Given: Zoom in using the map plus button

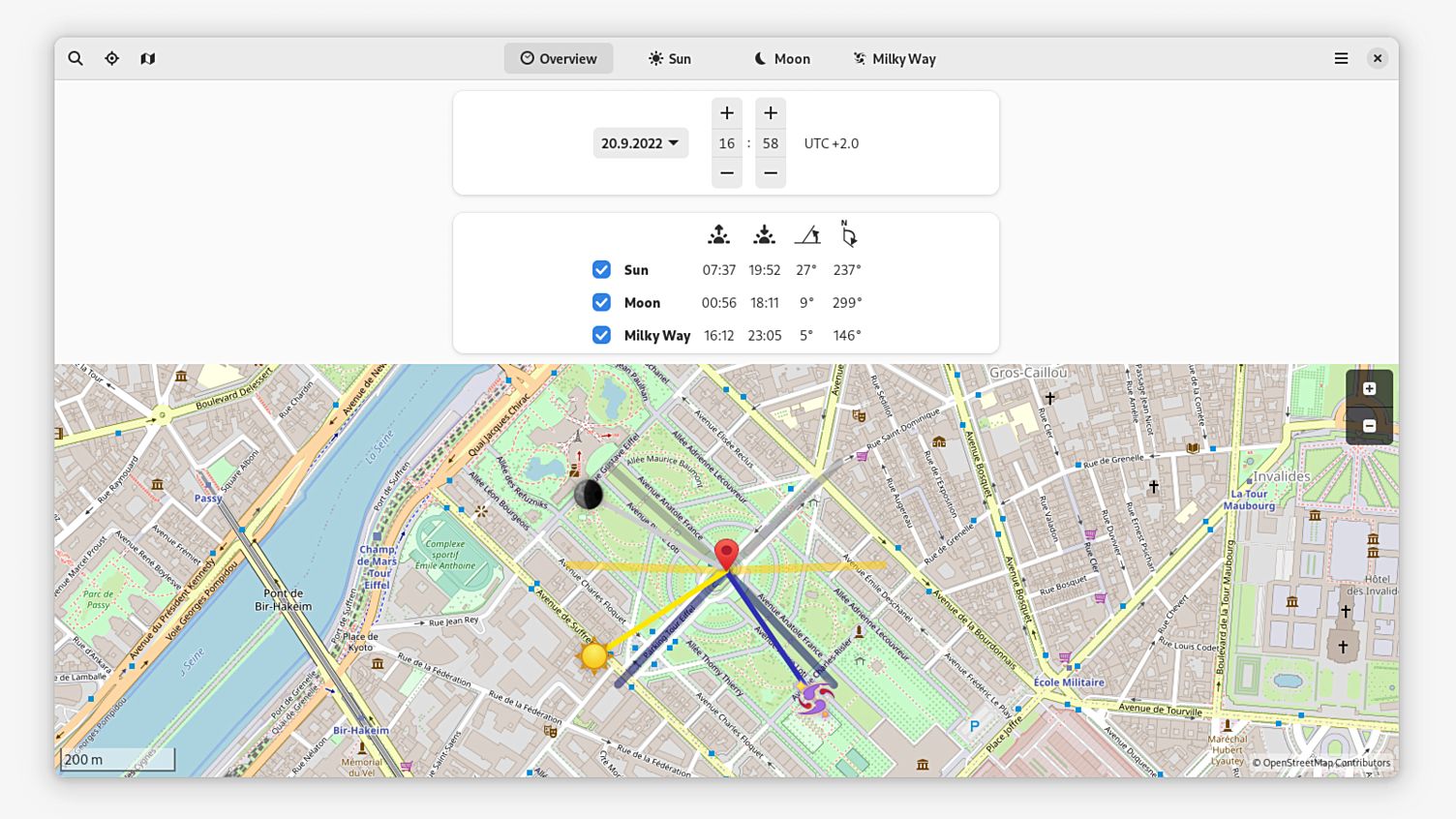Looking at the screenshot, I should pyautogui.click(x=1369, y=388).
